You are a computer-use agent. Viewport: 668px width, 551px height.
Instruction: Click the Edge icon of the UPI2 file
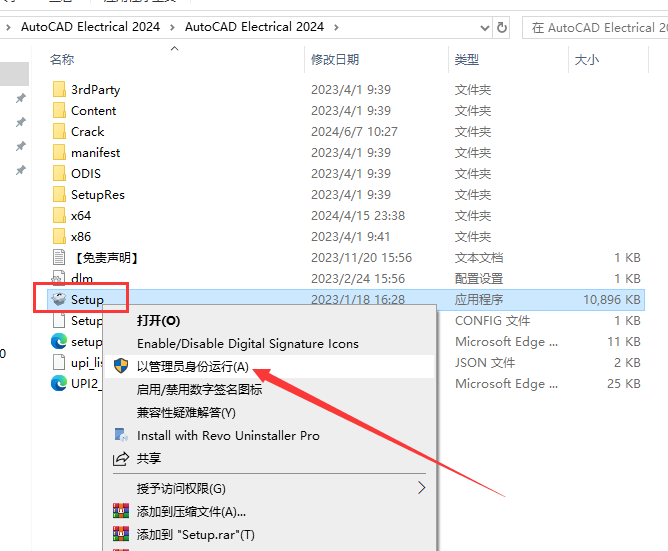click(x=58, y=383)
